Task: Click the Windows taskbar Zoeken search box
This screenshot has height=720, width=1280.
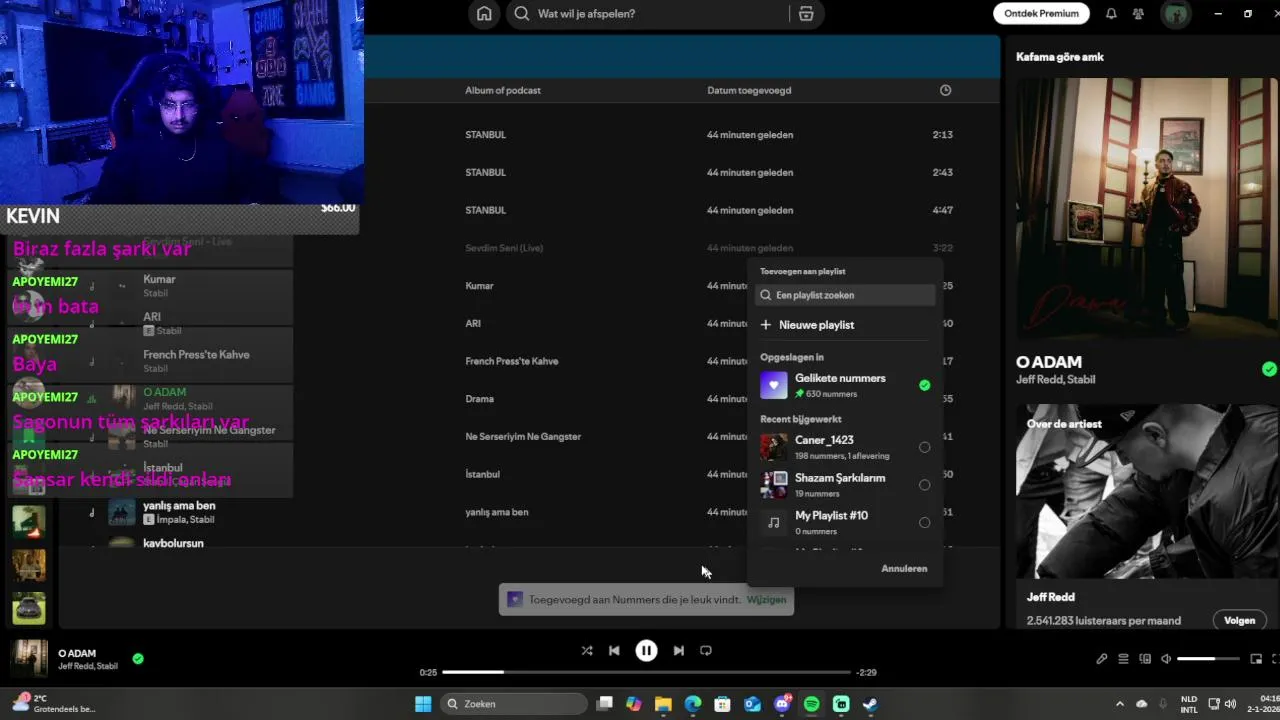Action: (514, 704)
